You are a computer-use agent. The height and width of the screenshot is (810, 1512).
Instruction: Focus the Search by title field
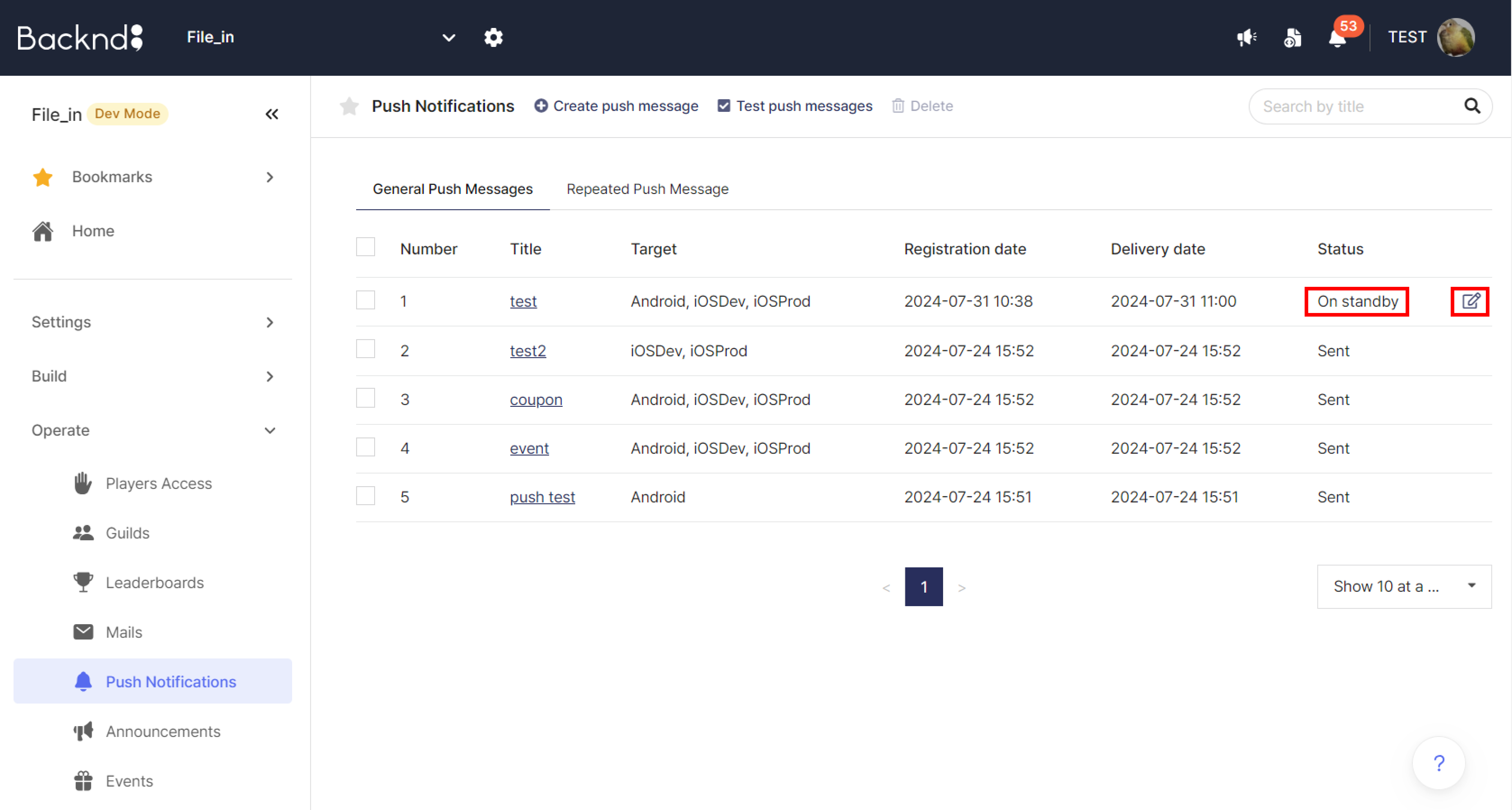(x=1370, y=106)
